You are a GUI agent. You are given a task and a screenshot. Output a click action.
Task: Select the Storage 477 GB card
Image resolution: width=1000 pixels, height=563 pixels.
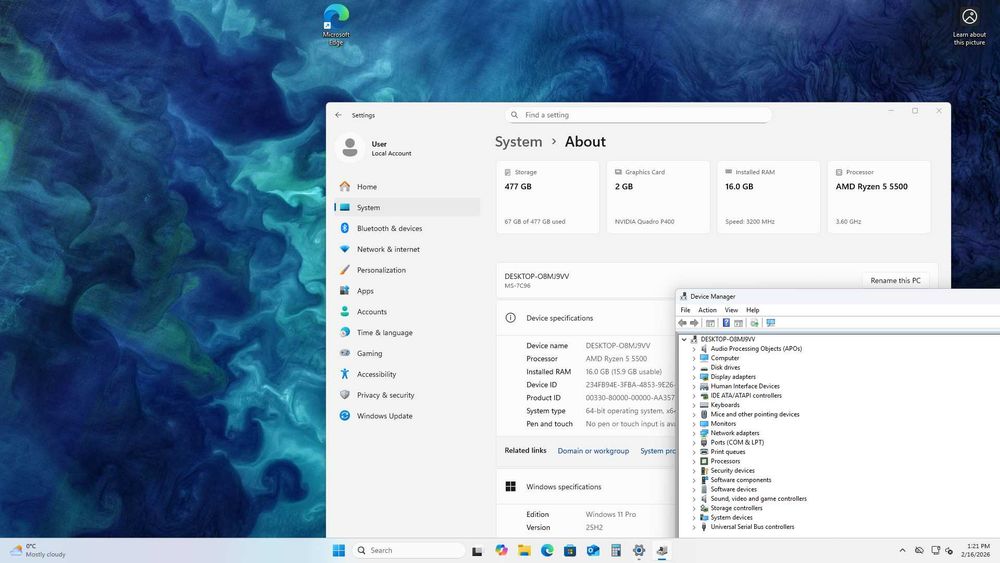(x=547, y=197)
